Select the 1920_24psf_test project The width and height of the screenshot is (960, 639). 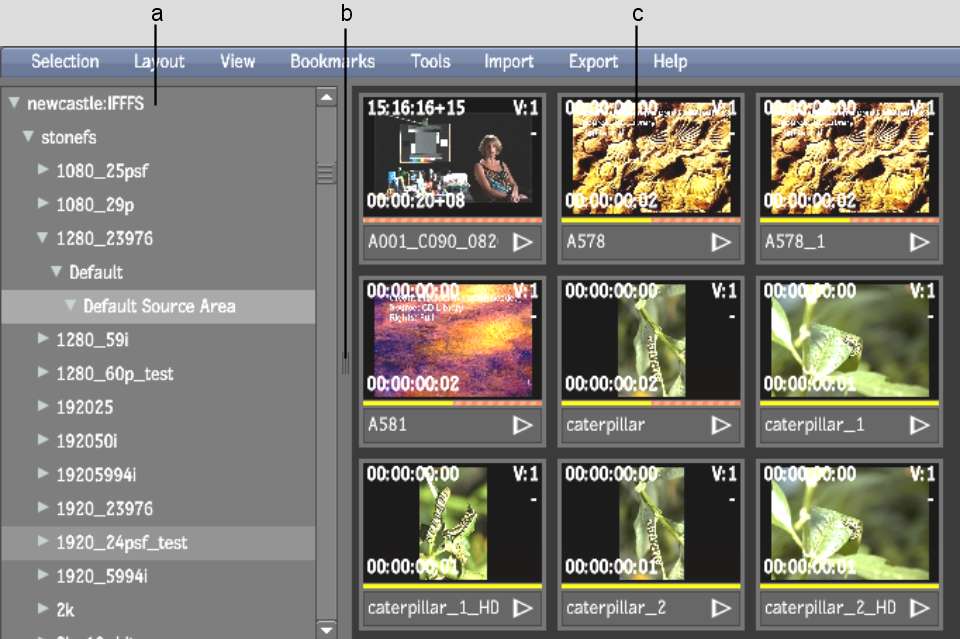121,542
